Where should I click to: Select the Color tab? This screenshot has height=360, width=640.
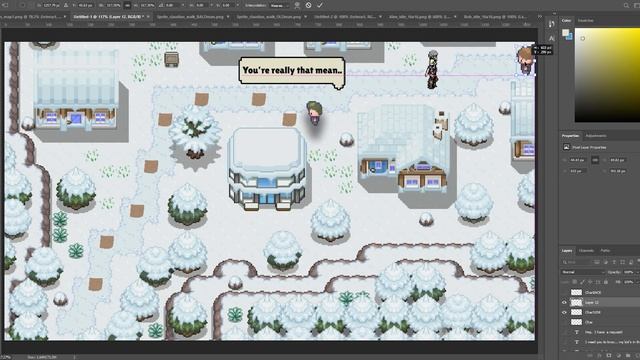(x=566, y=20)
